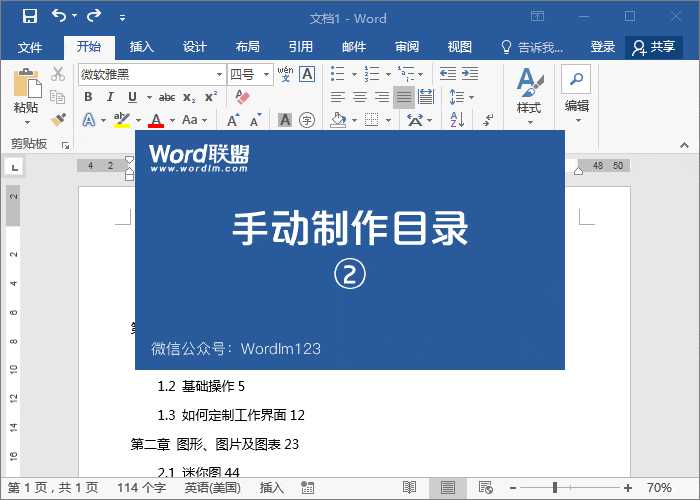Viewport: 700px width, 500px height.
Task: Click the 共享 share button
Action: click(654, 47)
